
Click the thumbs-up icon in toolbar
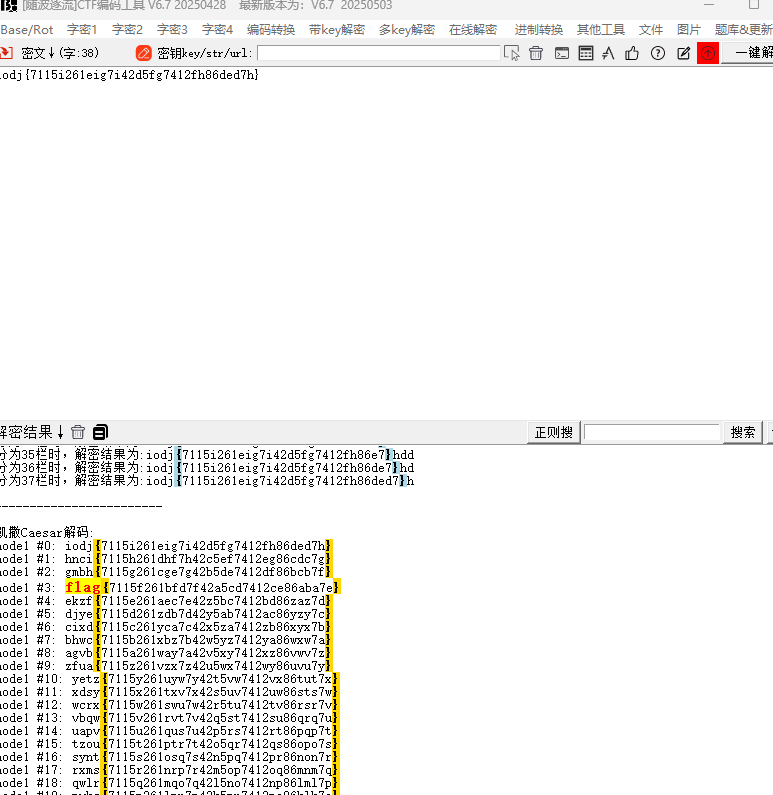point(632,53)
